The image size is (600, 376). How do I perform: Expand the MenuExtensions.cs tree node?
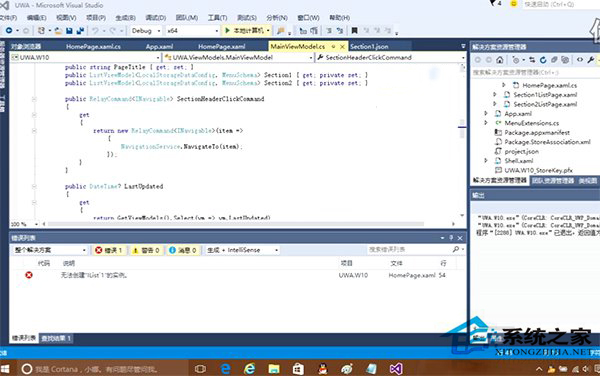click(x=486, y=123)
